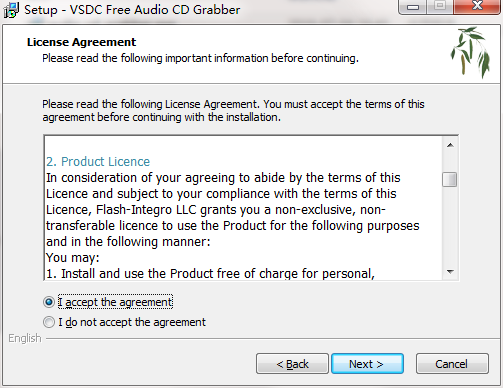Click the "License Agreement" page heading

coord(81,42)
